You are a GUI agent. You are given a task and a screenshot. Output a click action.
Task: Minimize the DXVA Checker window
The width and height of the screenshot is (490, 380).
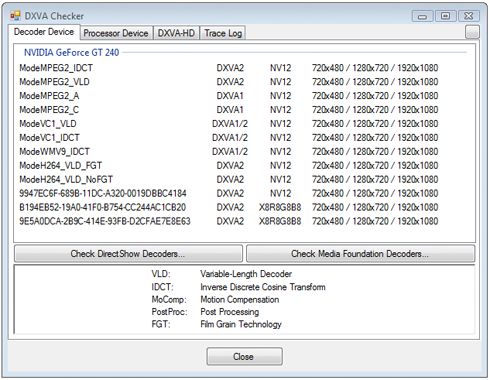pyautogui.click(x=422, y=16)
